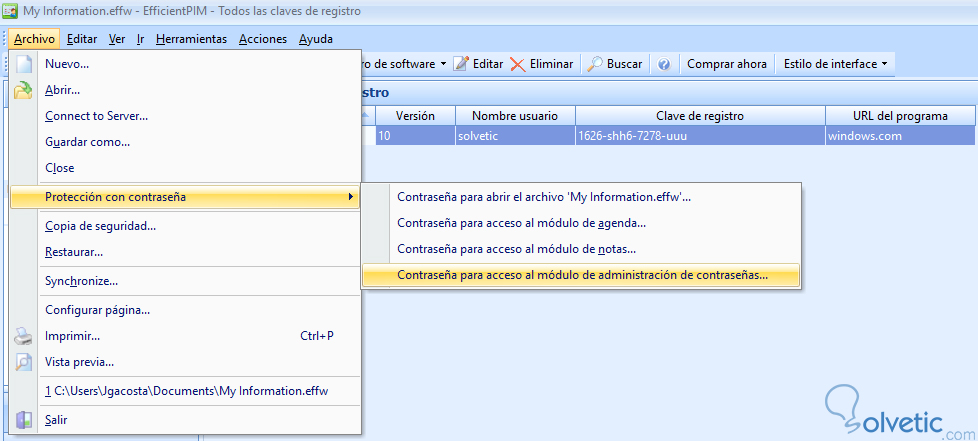The image size is (978, 441).
Task: Click the Abrir folder icon
Action: pyautogui.click(x=24, y=90)
